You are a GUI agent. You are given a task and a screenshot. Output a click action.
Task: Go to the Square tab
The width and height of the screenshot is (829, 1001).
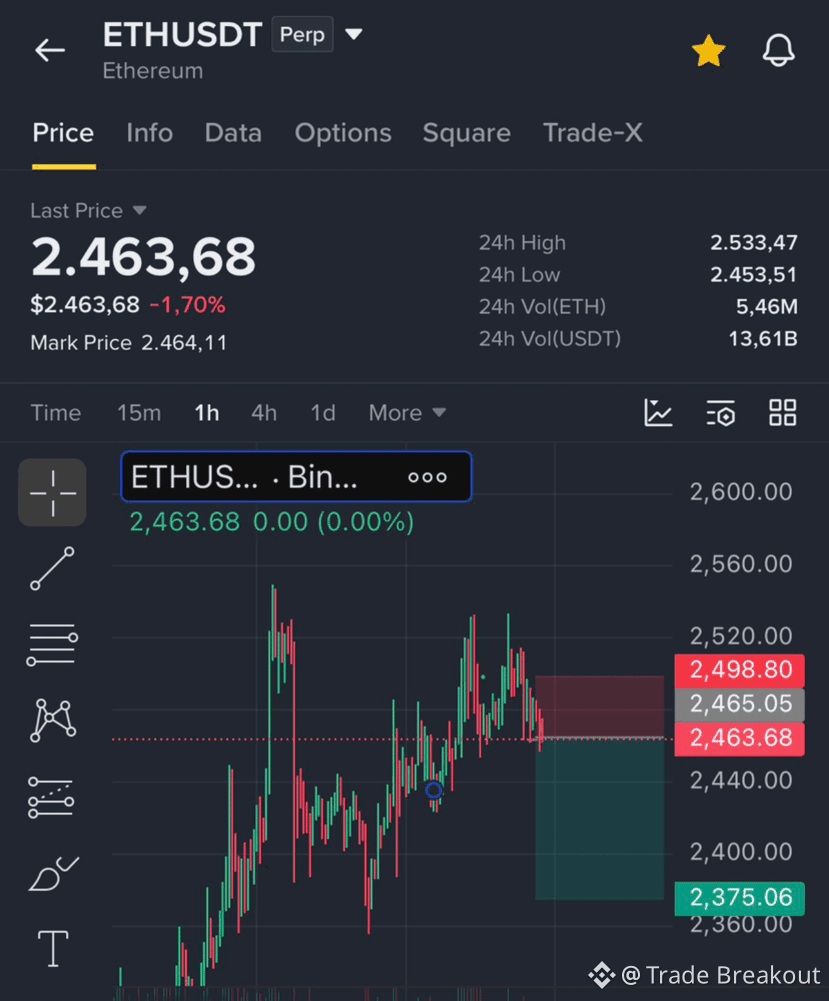point(467,133)
